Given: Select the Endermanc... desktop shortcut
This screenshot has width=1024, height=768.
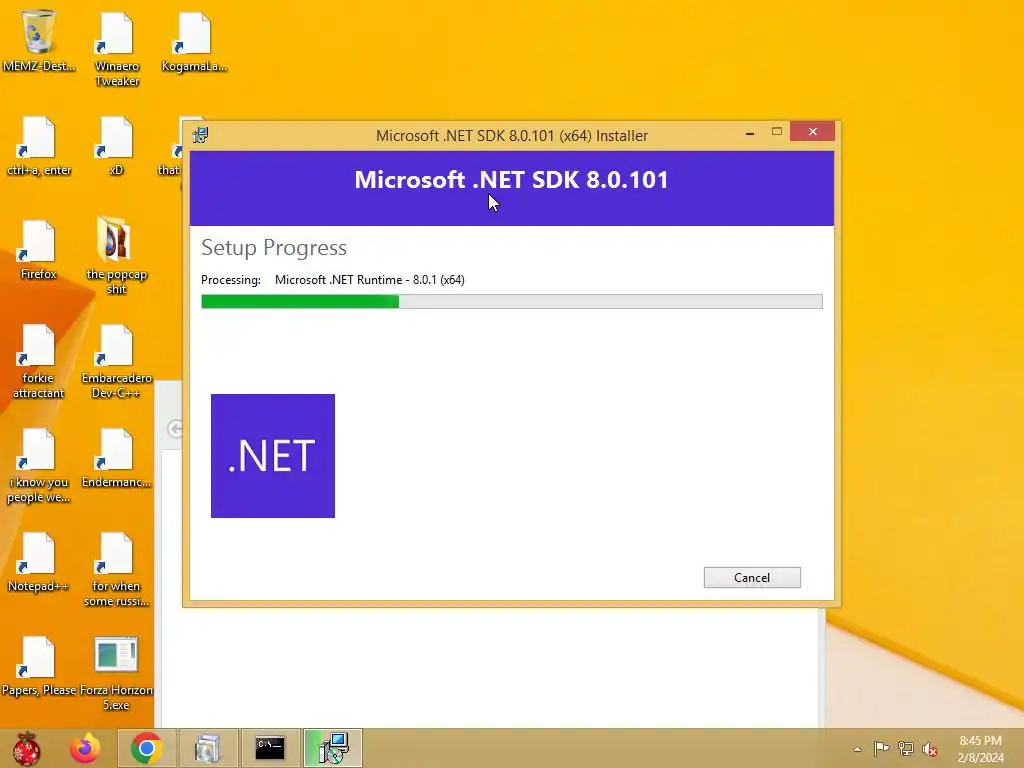Looking at the screenshot, I should pos(116,458).
